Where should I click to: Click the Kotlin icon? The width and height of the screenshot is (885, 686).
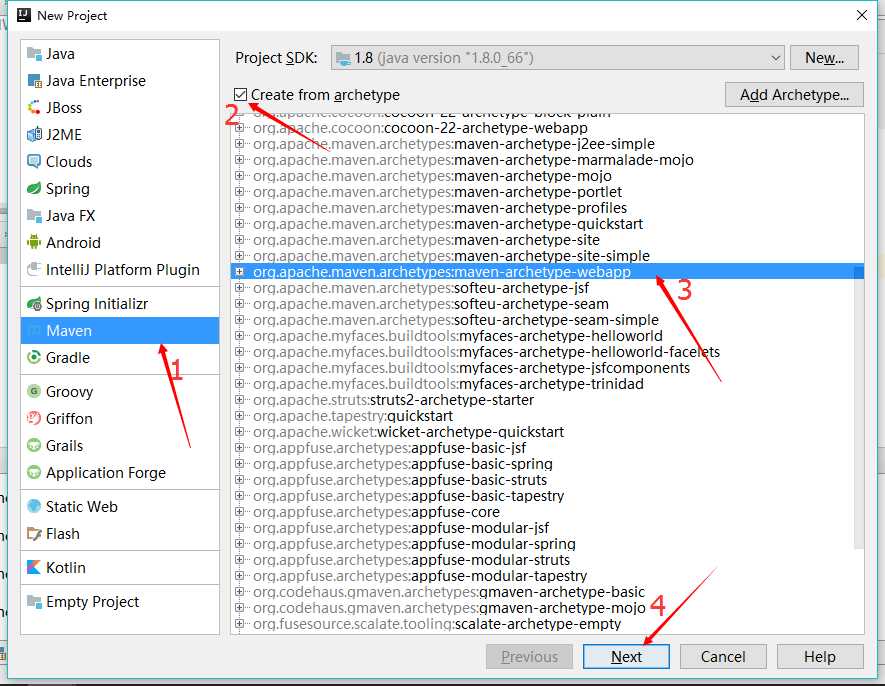[x=34, y=567]
